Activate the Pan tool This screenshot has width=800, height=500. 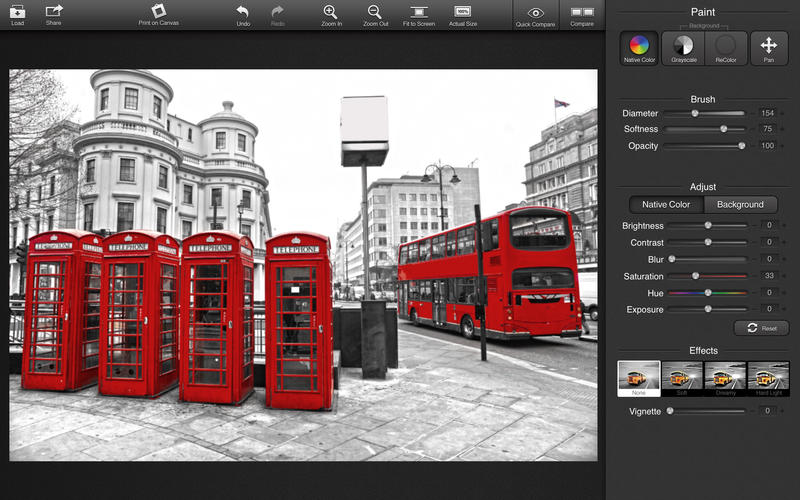click(x=769, y=46)
